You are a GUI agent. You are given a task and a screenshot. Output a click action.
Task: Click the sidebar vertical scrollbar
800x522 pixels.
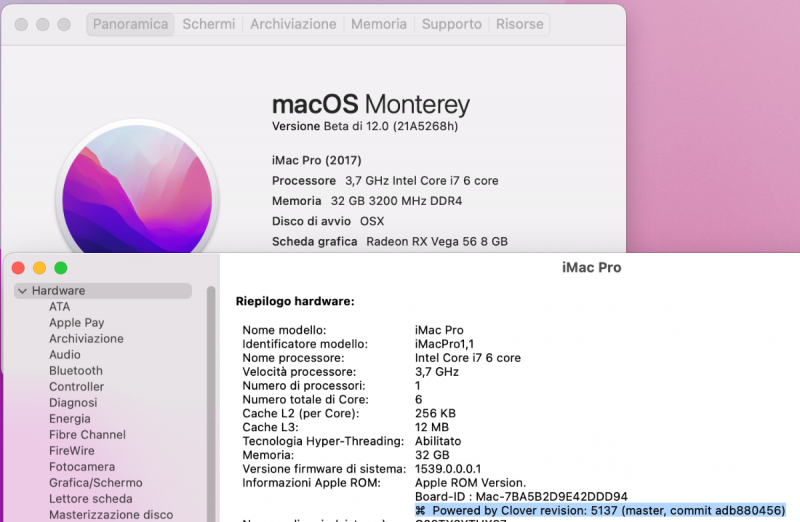[x=211, y=403]
